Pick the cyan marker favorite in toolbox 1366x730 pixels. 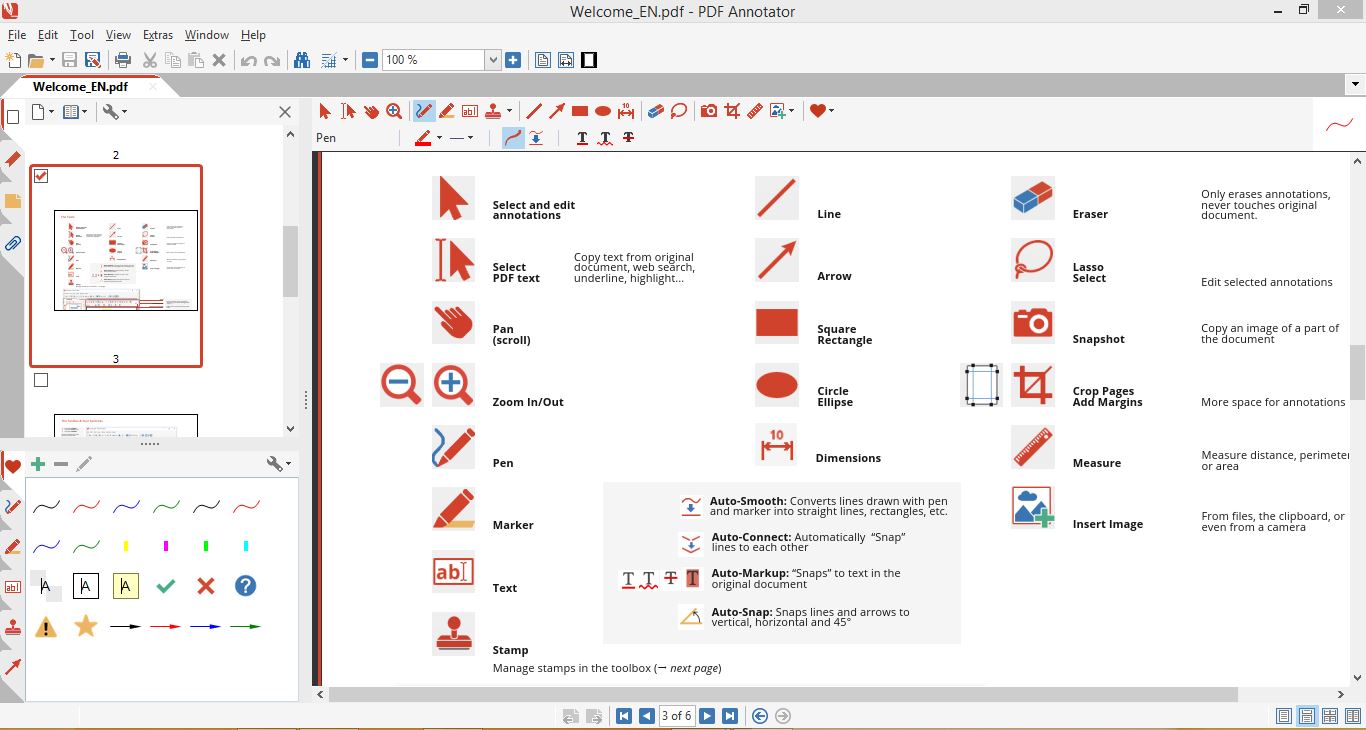[x=246, y=546]
